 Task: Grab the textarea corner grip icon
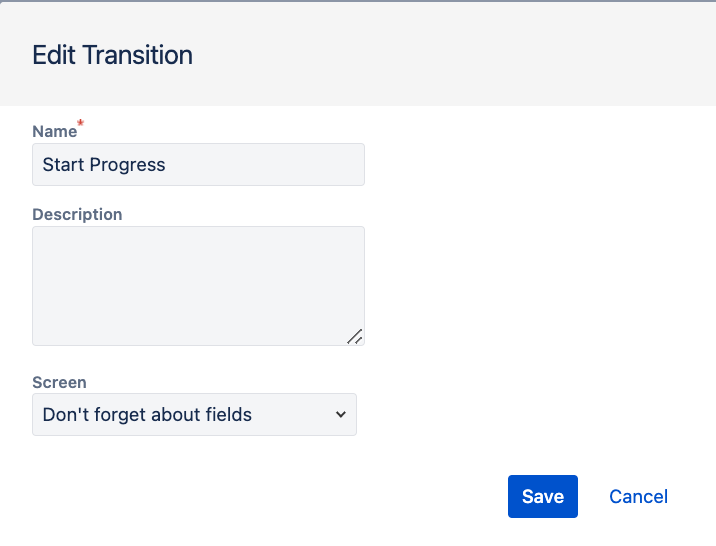355,337
